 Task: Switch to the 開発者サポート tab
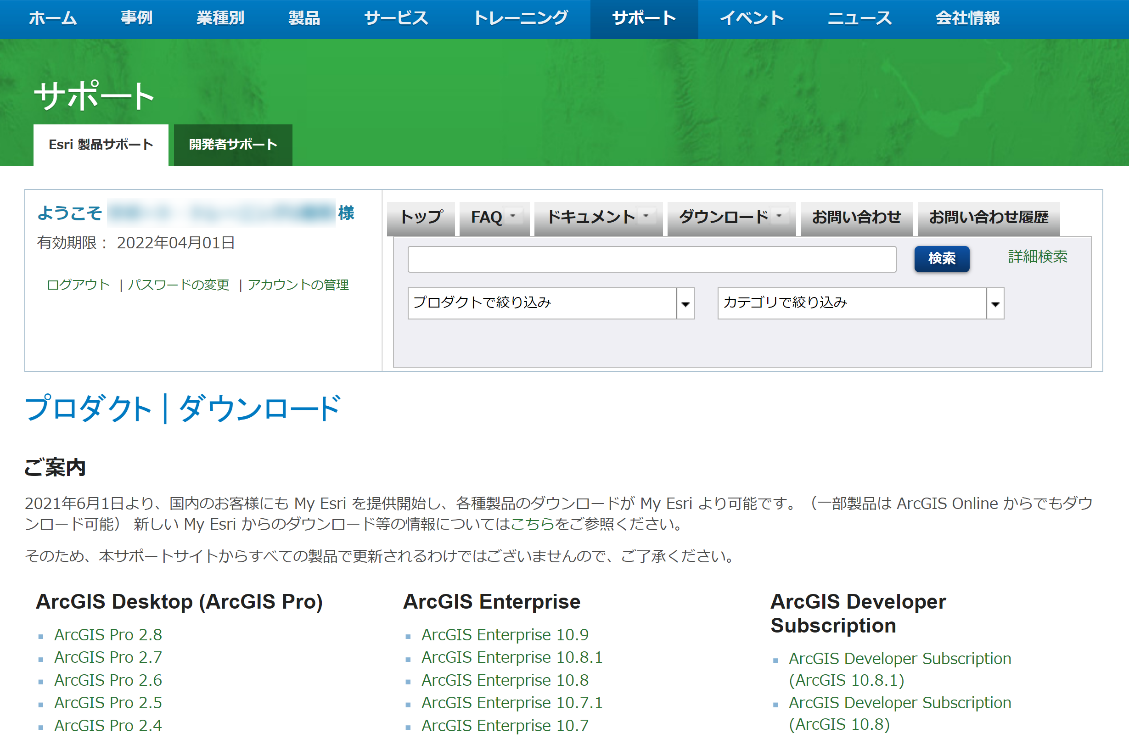coord(233,145)
